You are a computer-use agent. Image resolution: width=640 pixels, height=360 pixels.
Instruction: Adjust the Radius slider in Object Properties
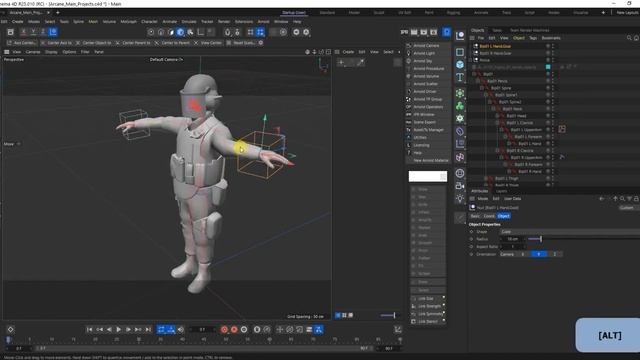tap(541, 239)
